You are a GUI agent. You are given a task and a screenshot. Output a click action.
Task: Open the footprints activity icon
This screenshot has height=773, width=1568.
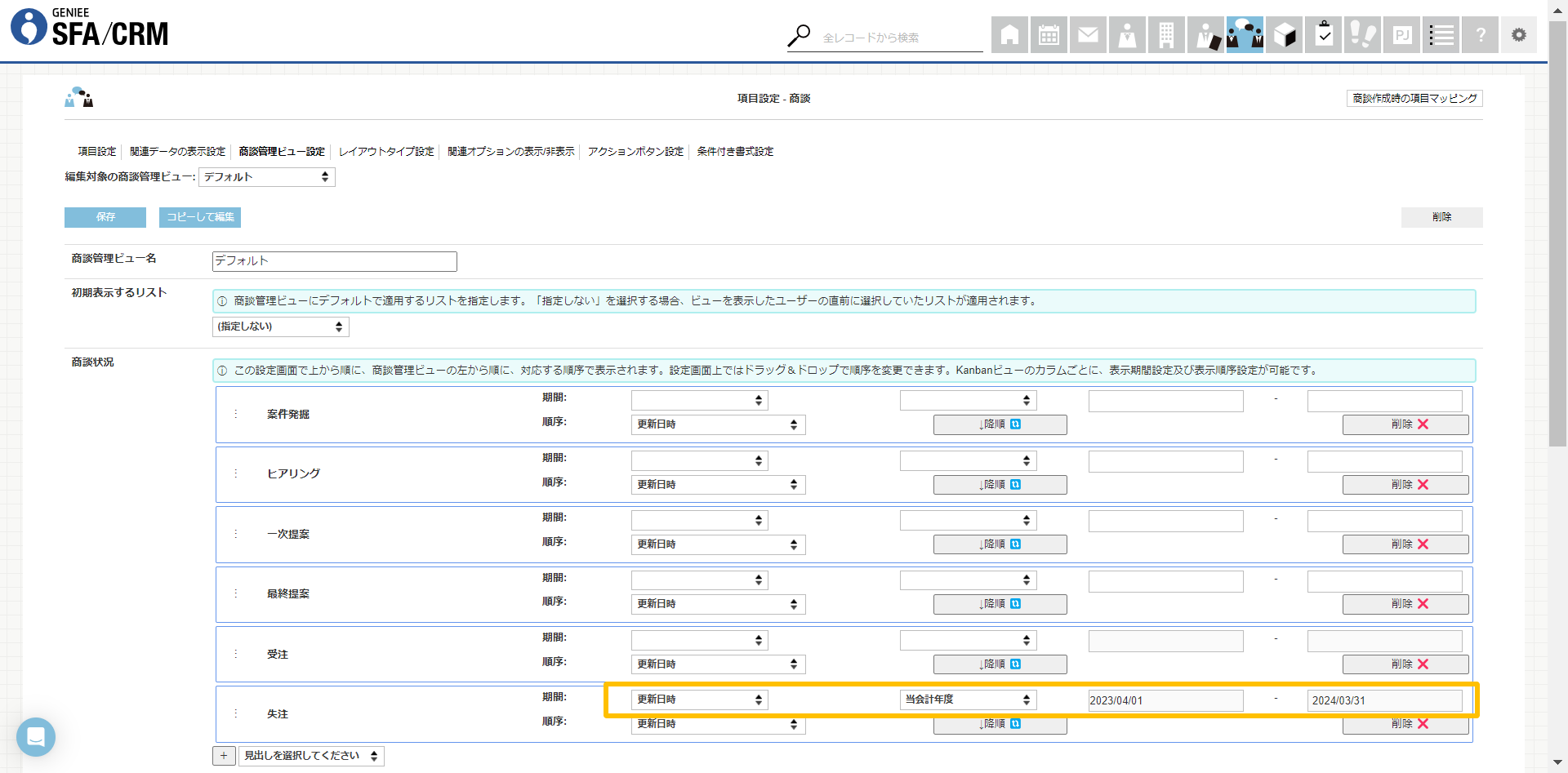(1362, 35)
